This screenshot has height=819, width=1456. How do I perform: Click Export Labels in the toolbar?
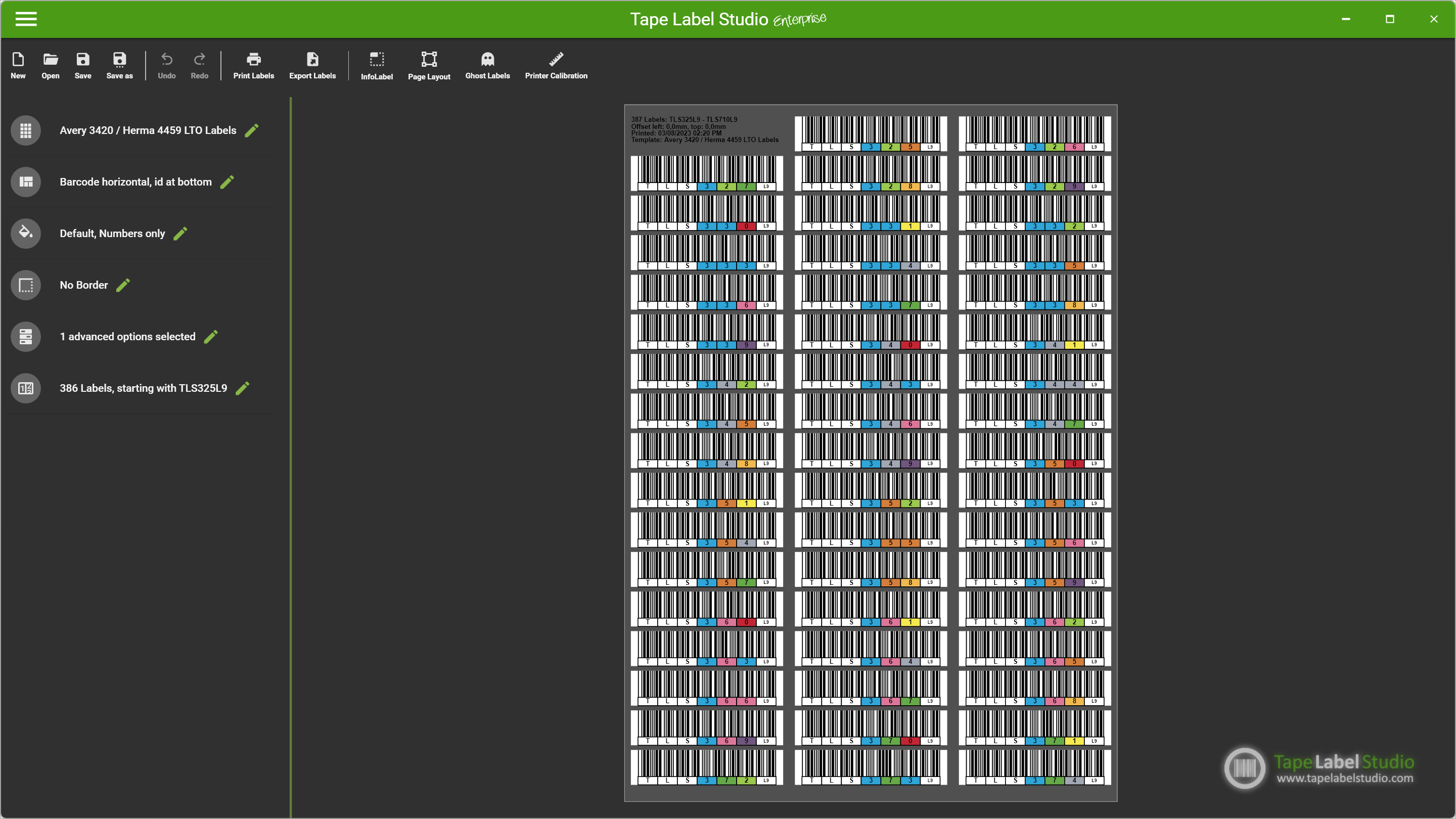312,66
